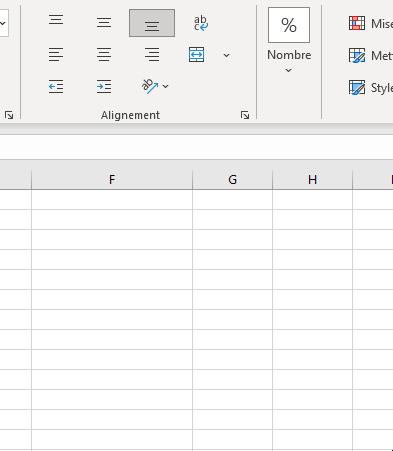This screenshot has width=393, height=451.
Task: Click the percent style icon
Action: point(289,25)
